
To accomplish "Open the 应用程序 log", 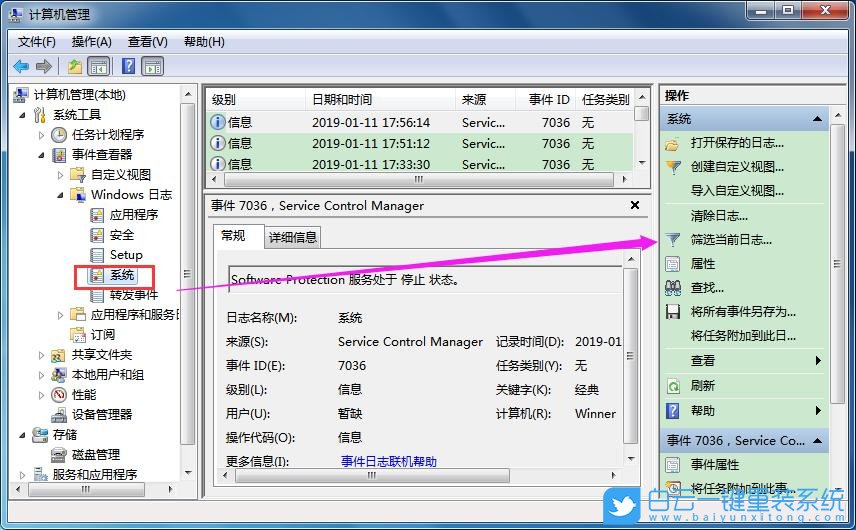I will [134, 215].
